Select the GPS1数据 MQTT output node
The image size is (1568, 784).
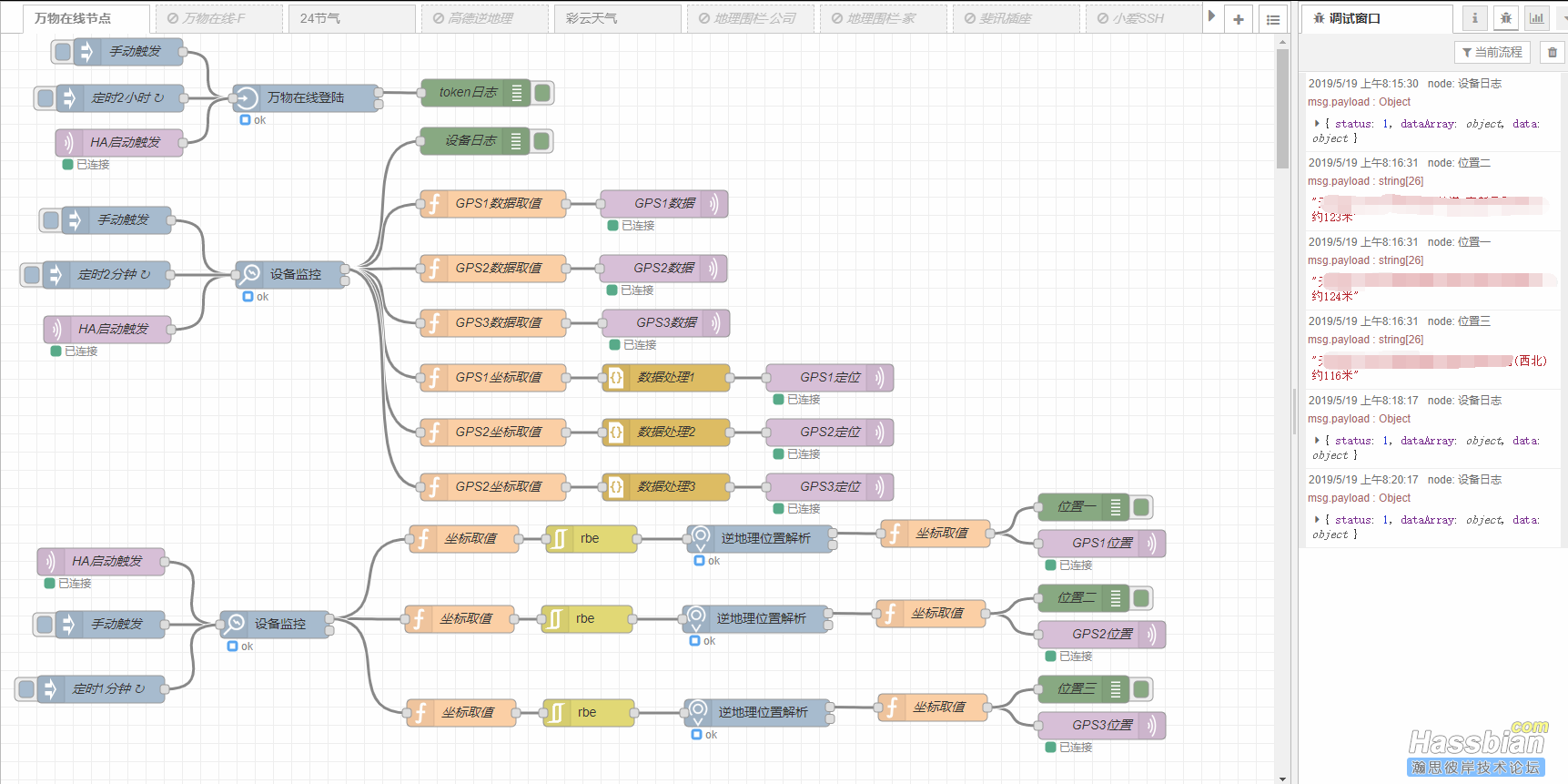664,203
